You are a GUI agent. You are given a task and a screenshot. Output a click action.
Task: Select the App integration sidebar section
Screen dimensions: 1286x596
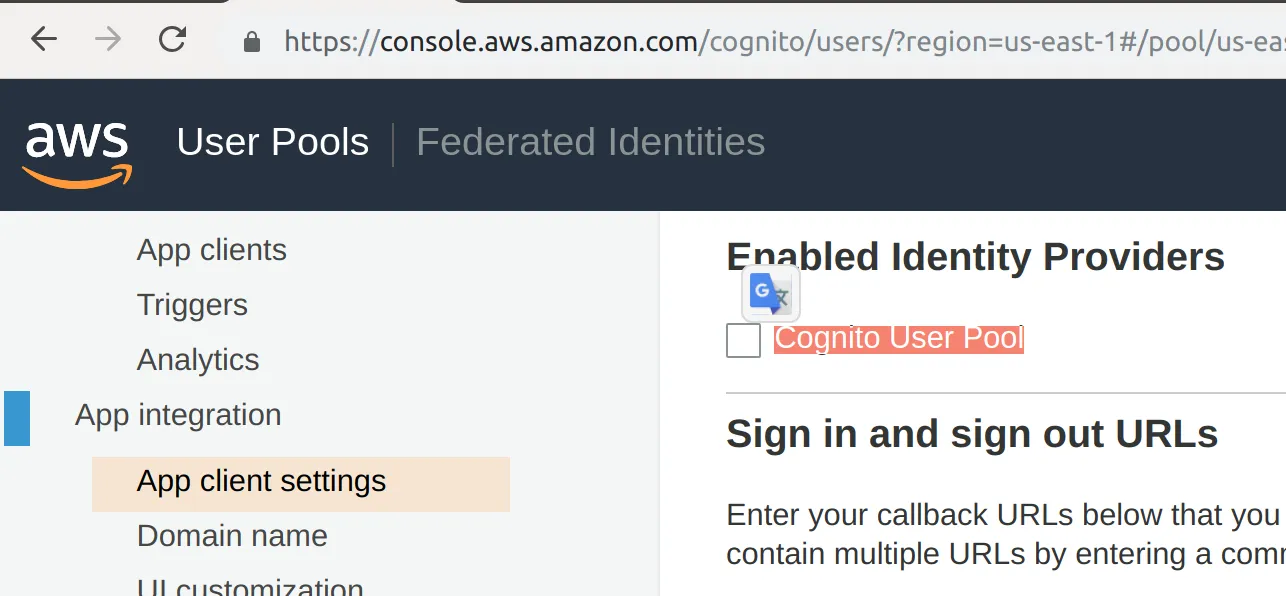point(178,415)
